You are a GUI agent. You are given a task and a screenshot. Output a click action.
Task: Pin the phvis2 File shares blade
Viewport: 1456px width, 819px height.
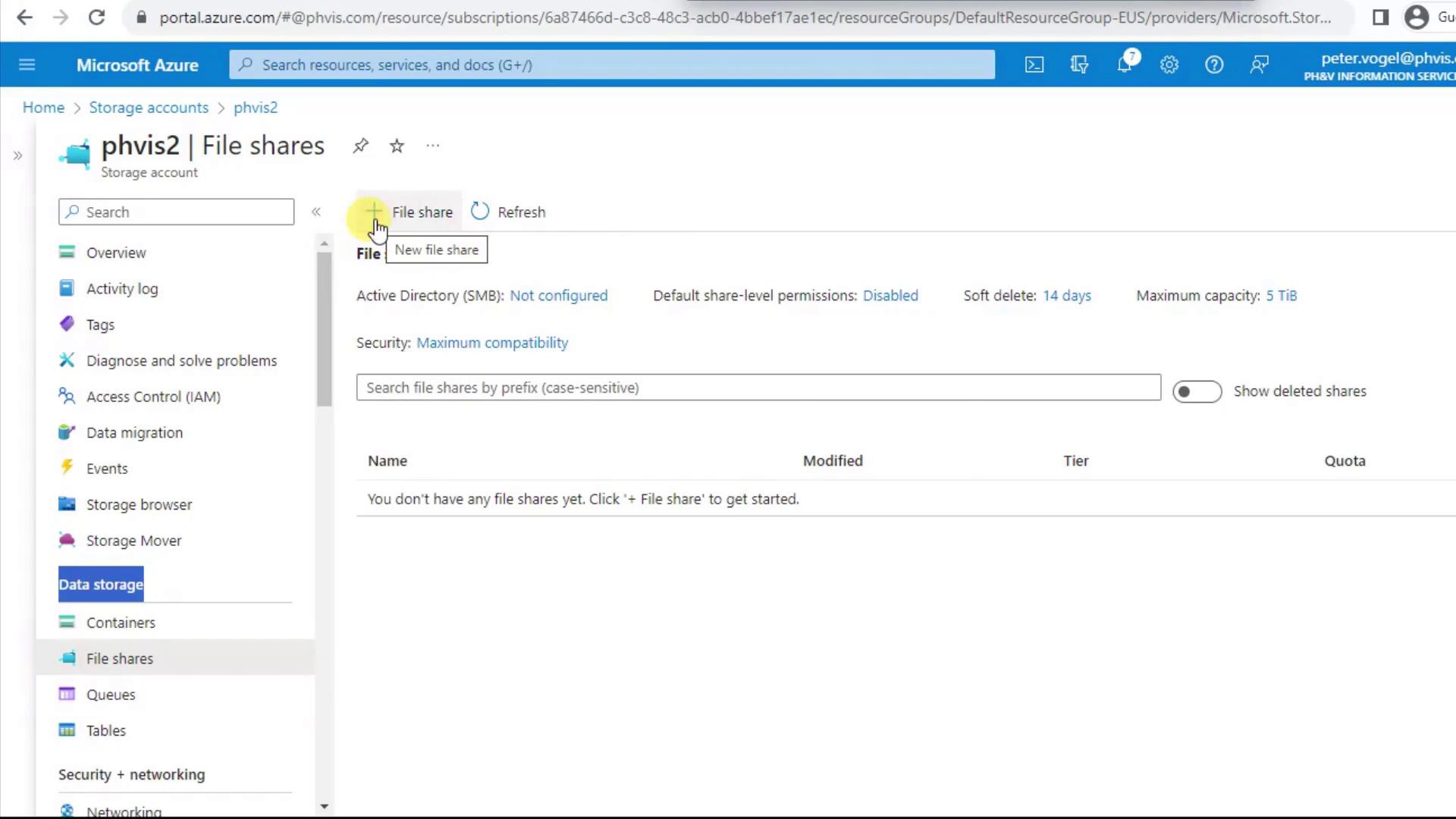361,146
